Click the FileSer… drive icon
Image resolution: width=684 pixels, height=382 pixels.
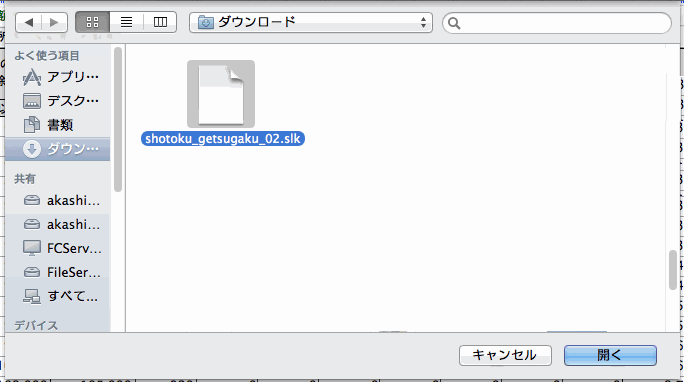click(x=31, y=273)
